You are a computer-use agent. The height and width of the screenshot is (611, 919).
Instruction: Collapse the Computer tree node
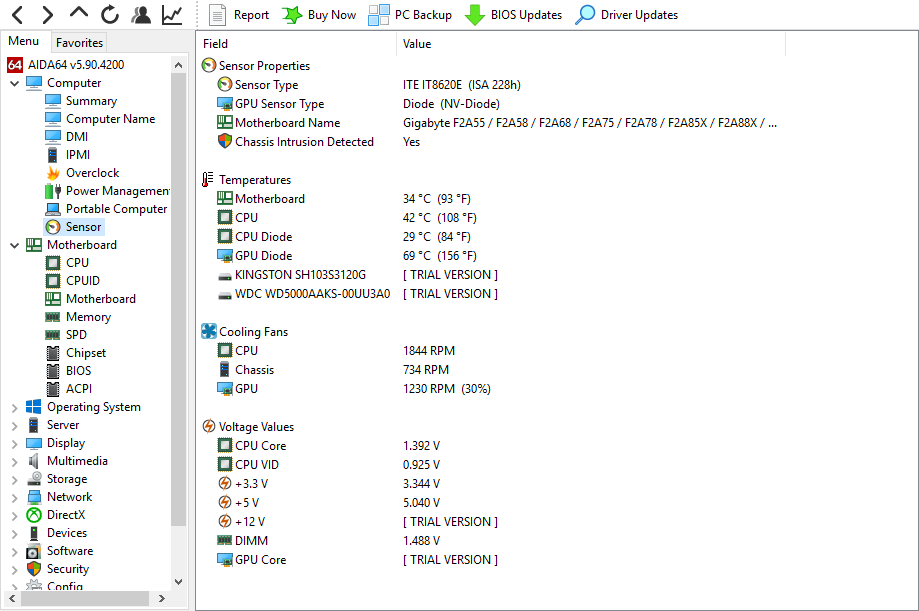tap(15, 83)
